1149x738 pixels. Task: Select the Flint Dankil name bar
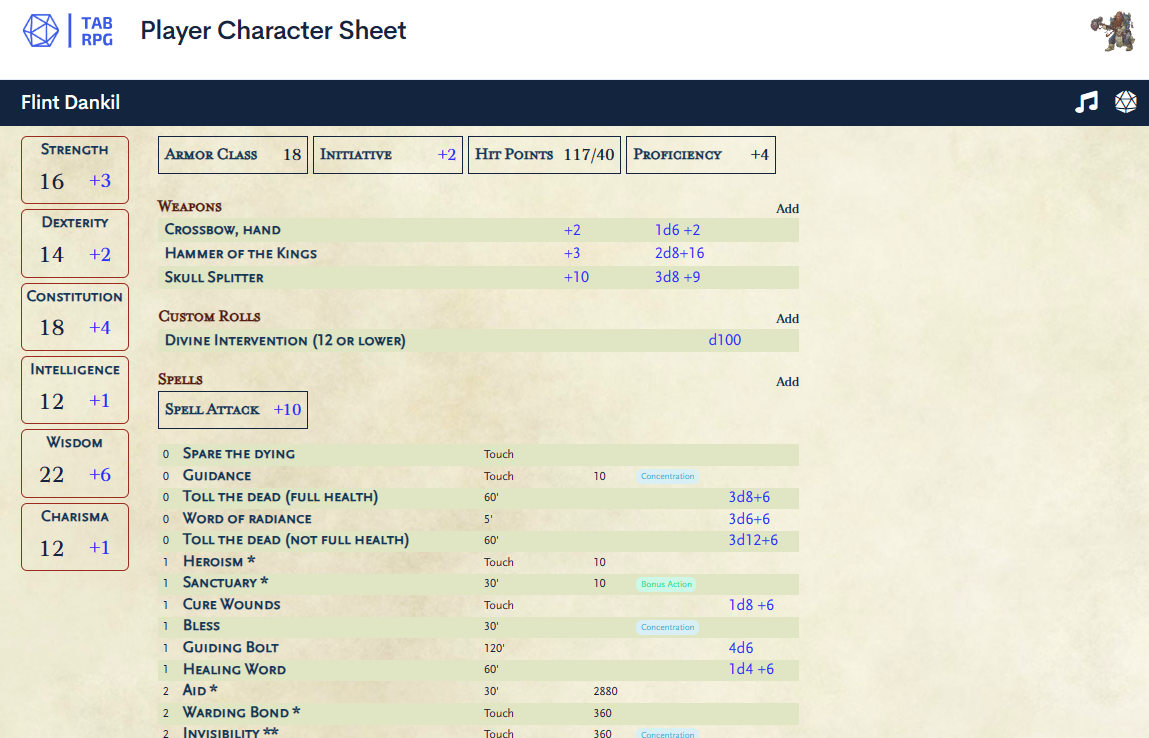[x=69, y=102]
